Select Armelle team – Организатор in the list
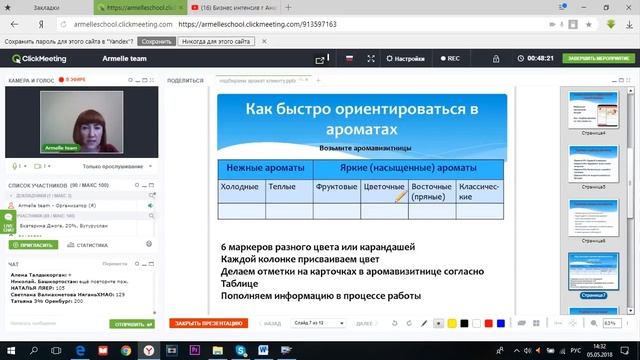 (57, 206)
